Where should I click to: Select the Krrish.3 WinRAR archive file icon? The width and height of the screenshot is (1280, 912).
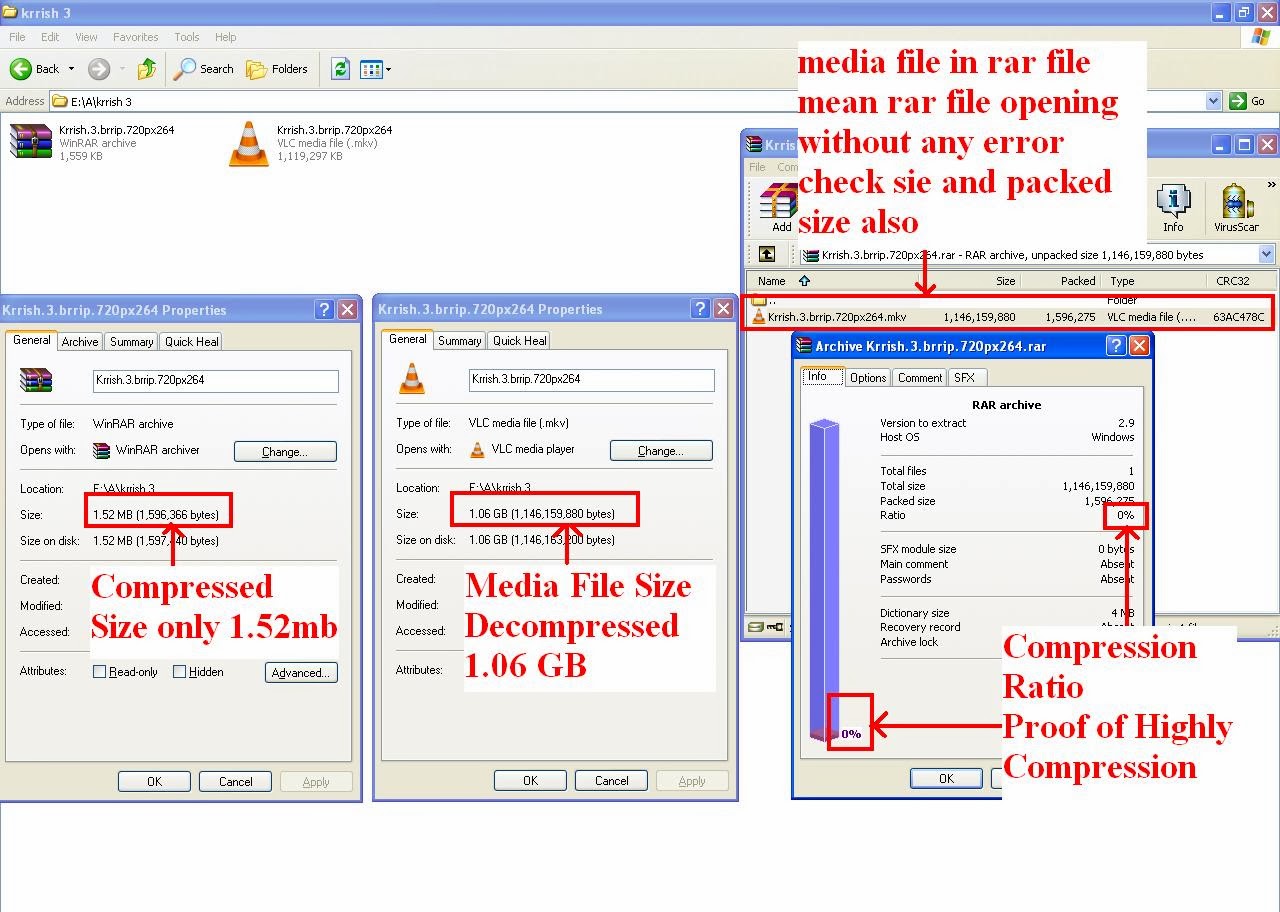point(30,142)
